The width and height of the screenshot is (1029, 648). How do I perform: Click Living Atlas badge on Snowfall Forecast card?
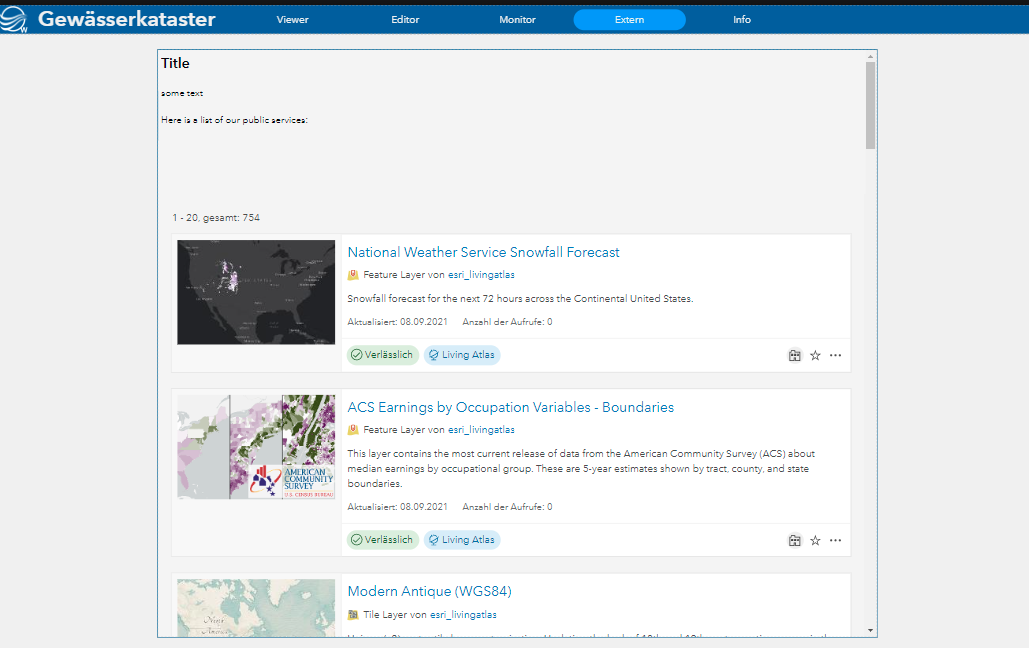[x=462, y=355]
